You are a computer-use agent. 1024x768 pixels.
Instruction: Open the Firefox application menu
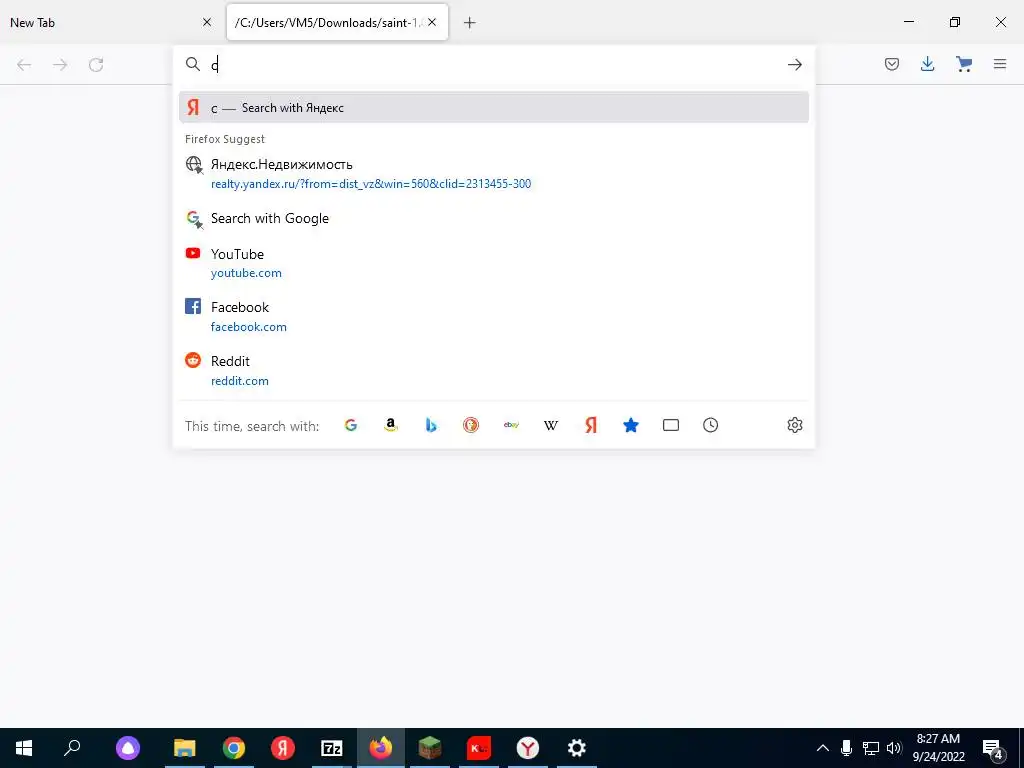pyautogui.click(x=1000, y=64)
